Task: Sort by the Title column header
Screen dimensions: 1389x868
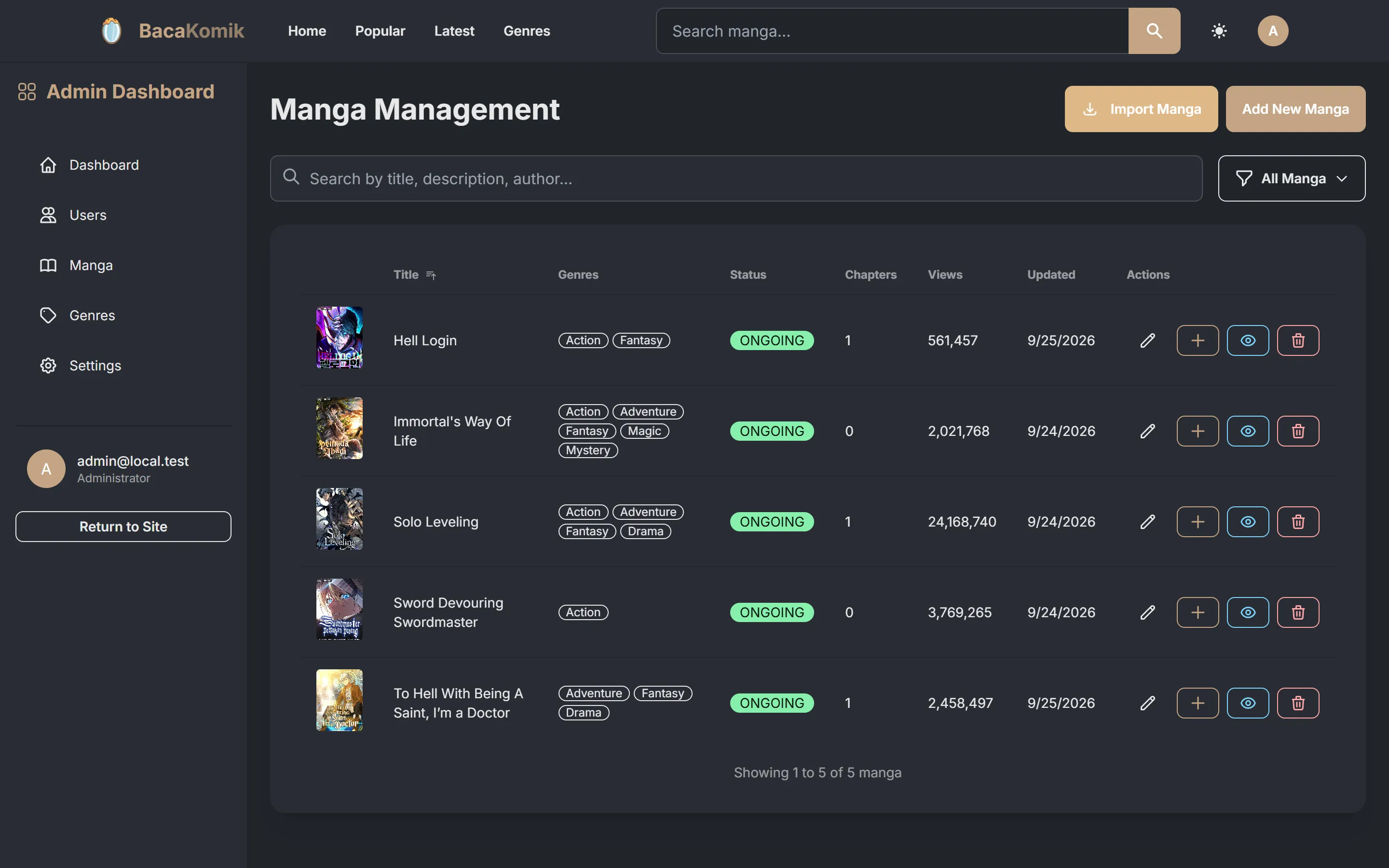Action: point(414,274)
